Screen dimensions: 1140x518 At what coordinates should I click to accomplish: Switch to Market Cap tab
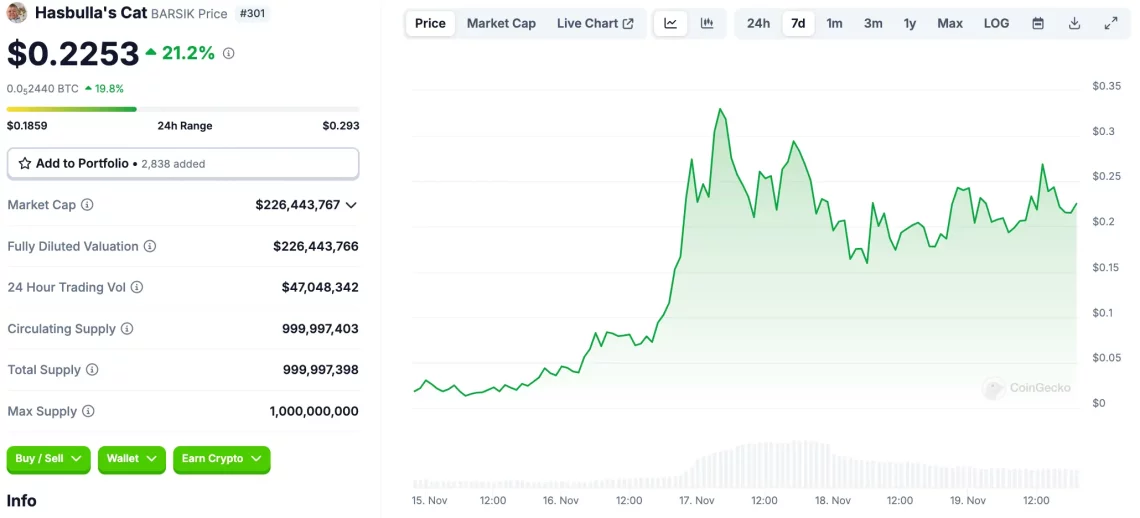tap(501, 23)
